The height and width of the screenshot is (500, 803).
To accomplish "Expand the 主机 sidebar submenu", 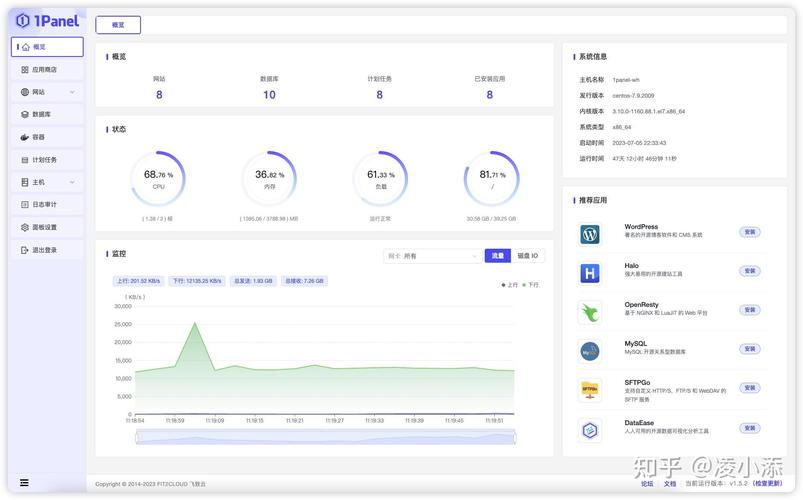I will coord(47,182).
